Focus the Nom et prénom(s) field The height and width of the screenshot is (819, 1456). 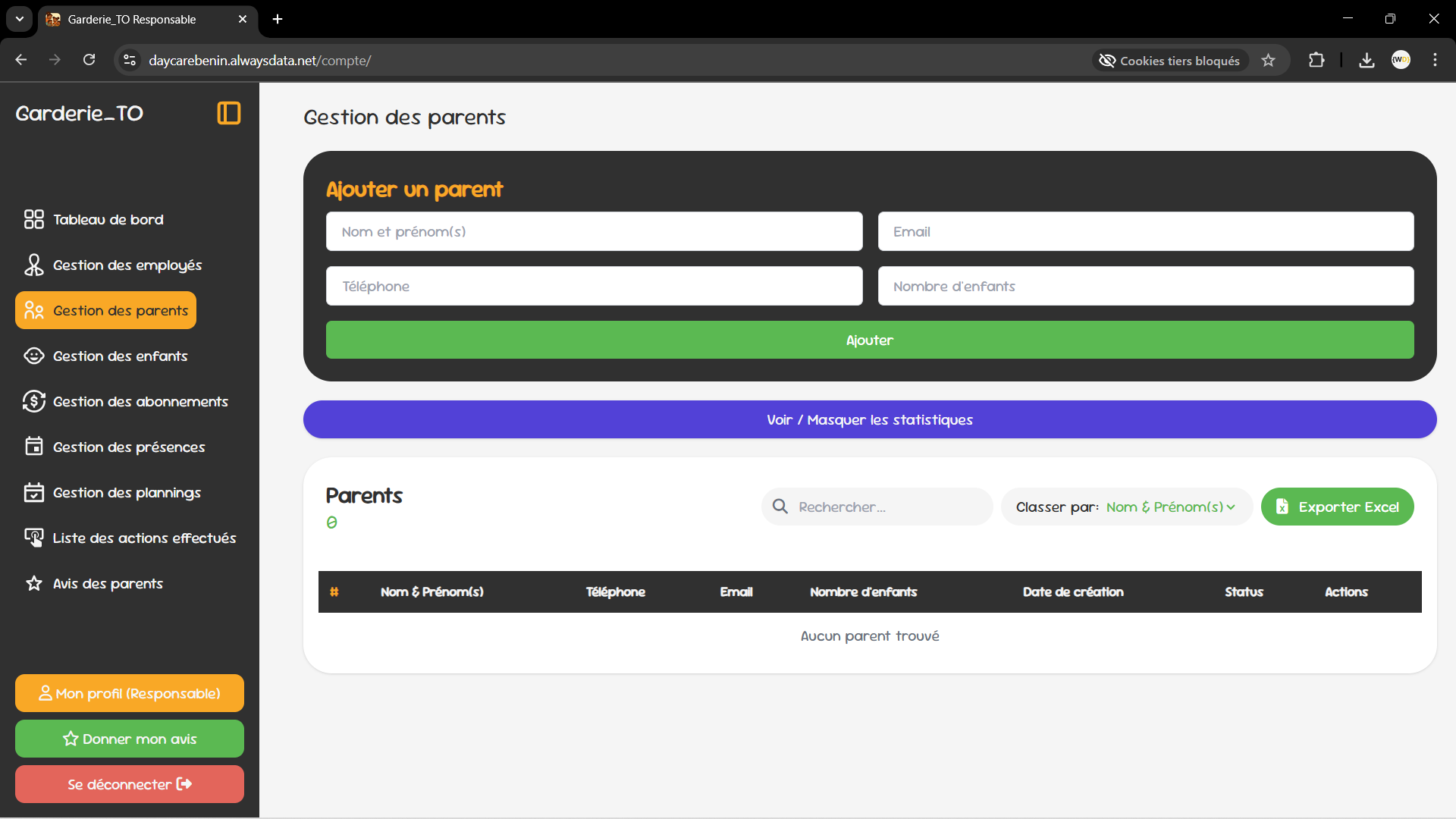tap(594, 231)
